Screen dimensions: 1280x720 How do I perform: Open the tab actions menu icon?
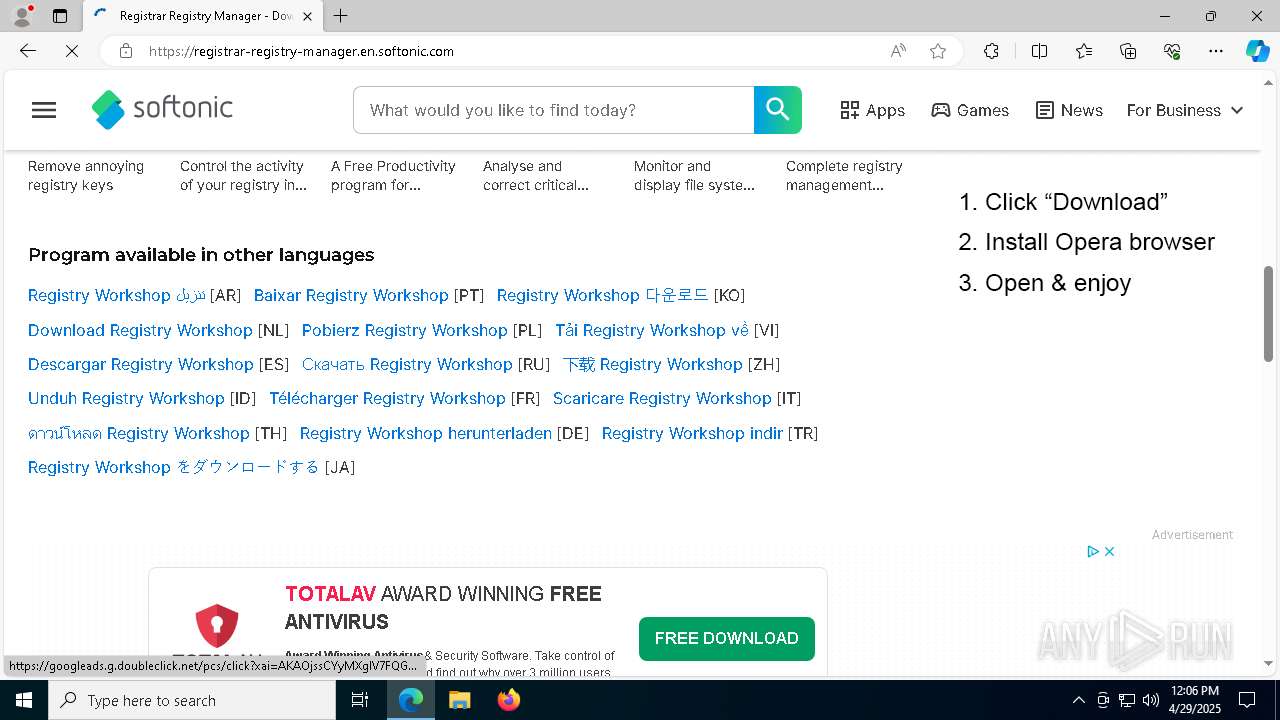click(60, 16)
